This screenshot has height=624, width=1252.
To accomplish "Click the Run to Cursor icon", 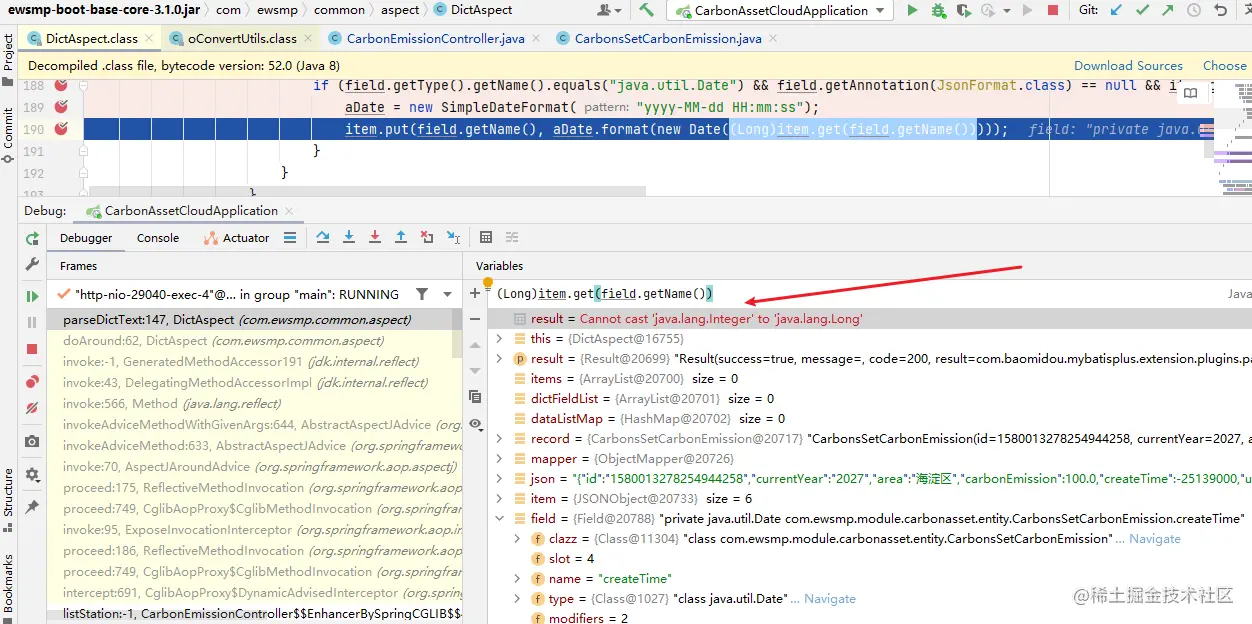I will [x=453, y=237].
